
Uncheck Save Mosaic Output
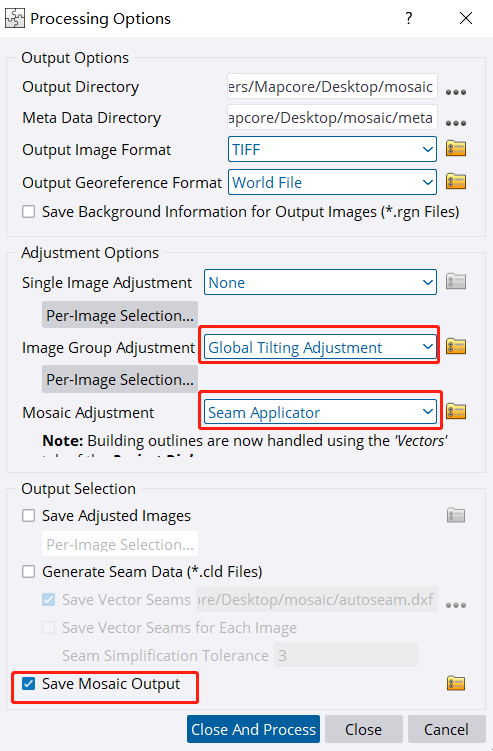pos(29,683)
